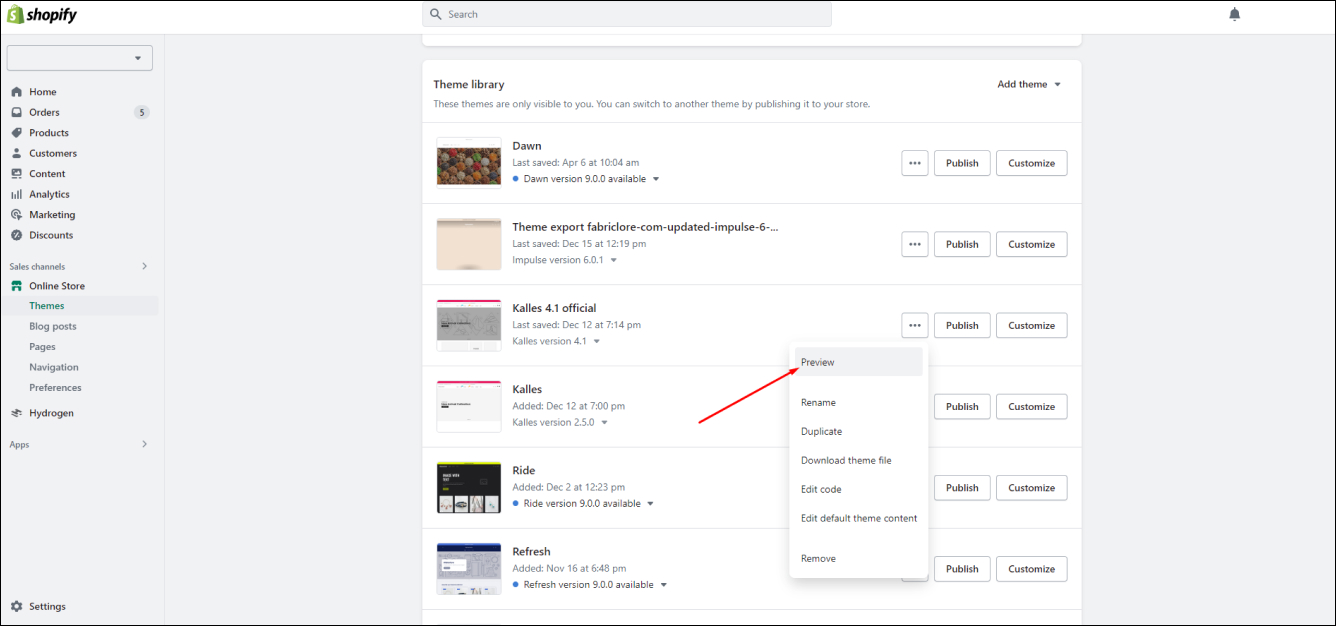This screenshot has width=1336, height=626.
Task: Click the Search input field
Action: 627,14
